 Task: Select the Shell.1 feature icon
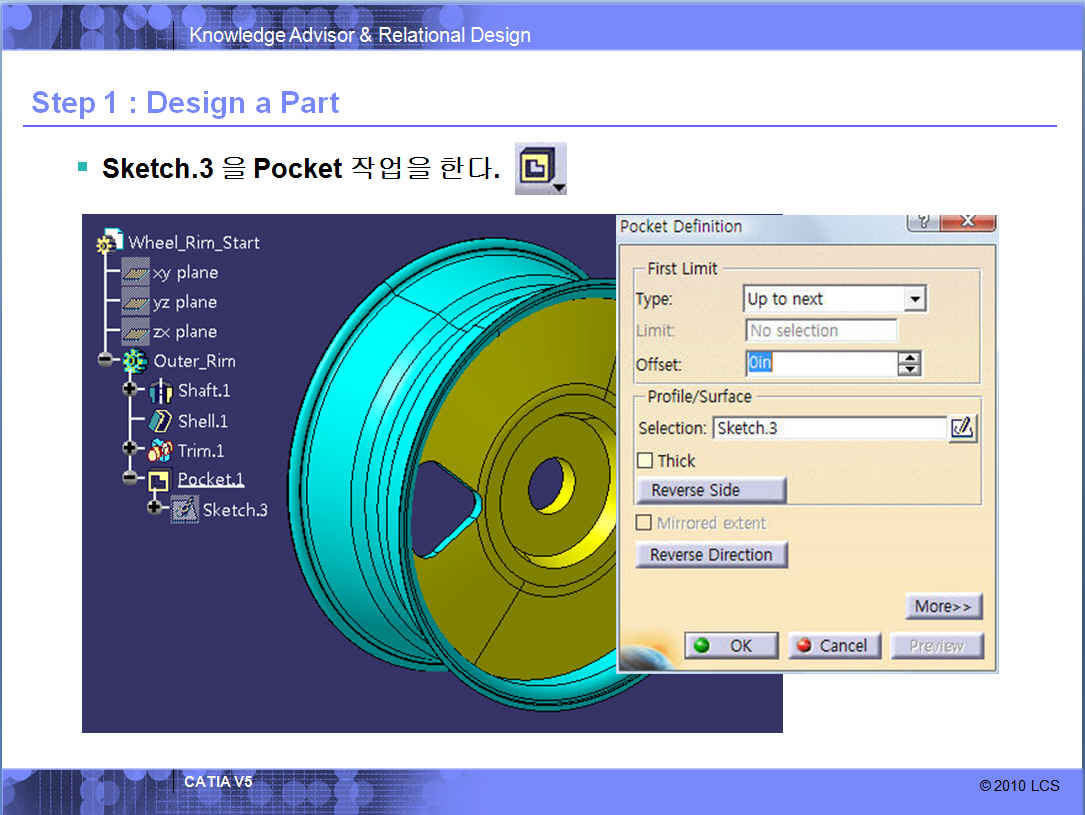coord(160,421)
